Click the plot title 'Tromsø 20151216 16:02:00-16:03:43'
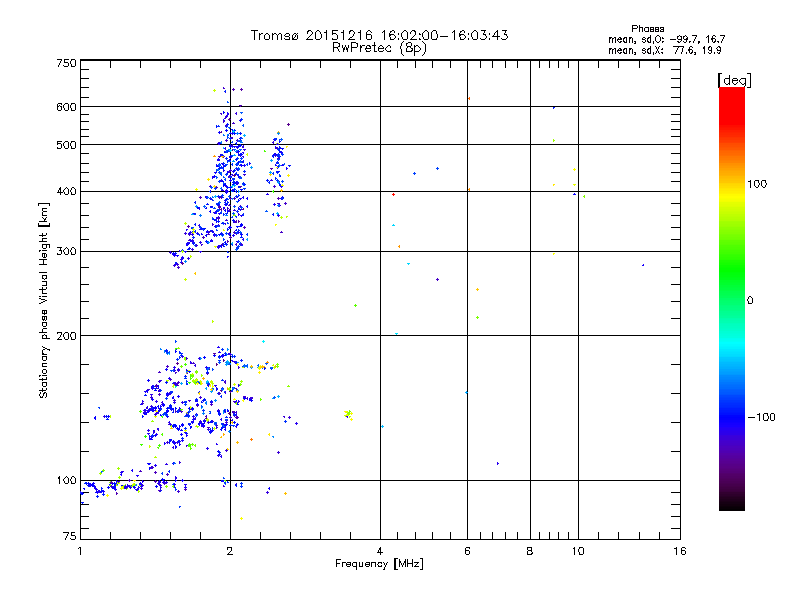This screenshot has width=800, height=600. pos(379,35)
